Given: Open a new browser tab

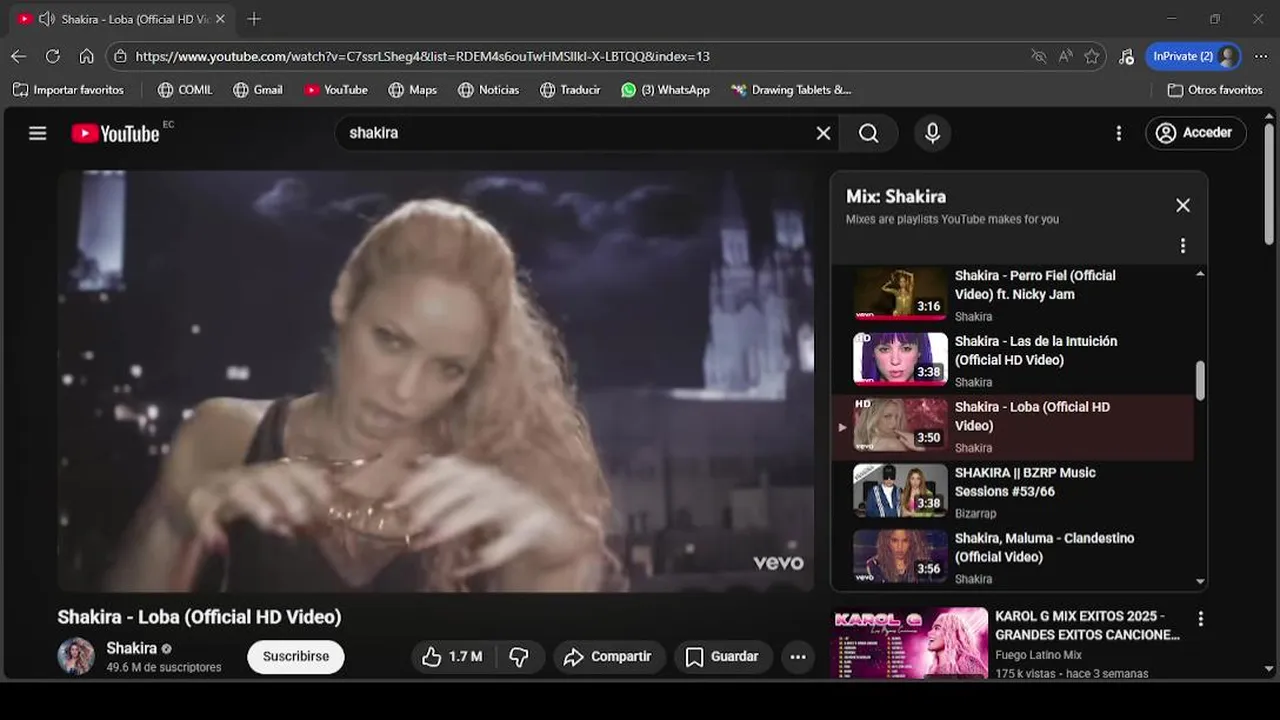Looking at the screenshot, I should (254, 19).
